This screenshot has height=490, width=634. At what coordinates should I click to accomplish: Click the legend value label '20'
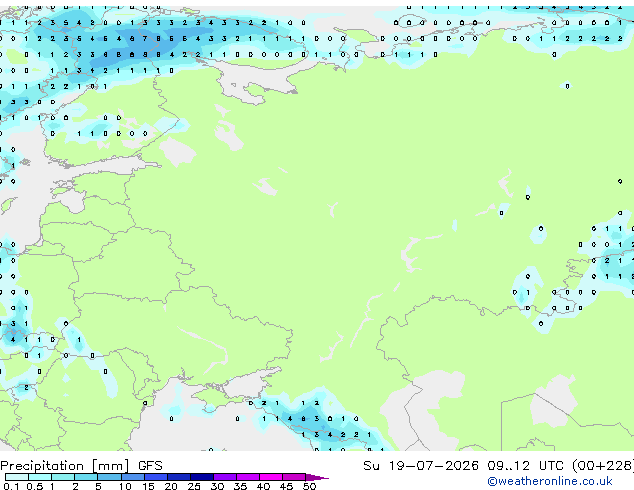(171, 486)
